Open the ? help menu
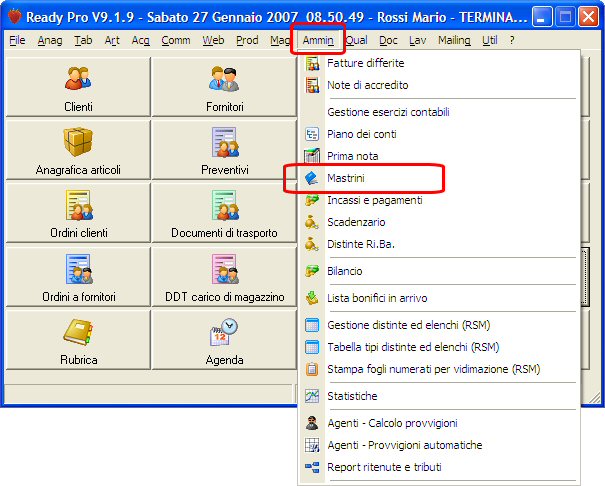Screen dimensions: 605x486 tap(512, 40)
